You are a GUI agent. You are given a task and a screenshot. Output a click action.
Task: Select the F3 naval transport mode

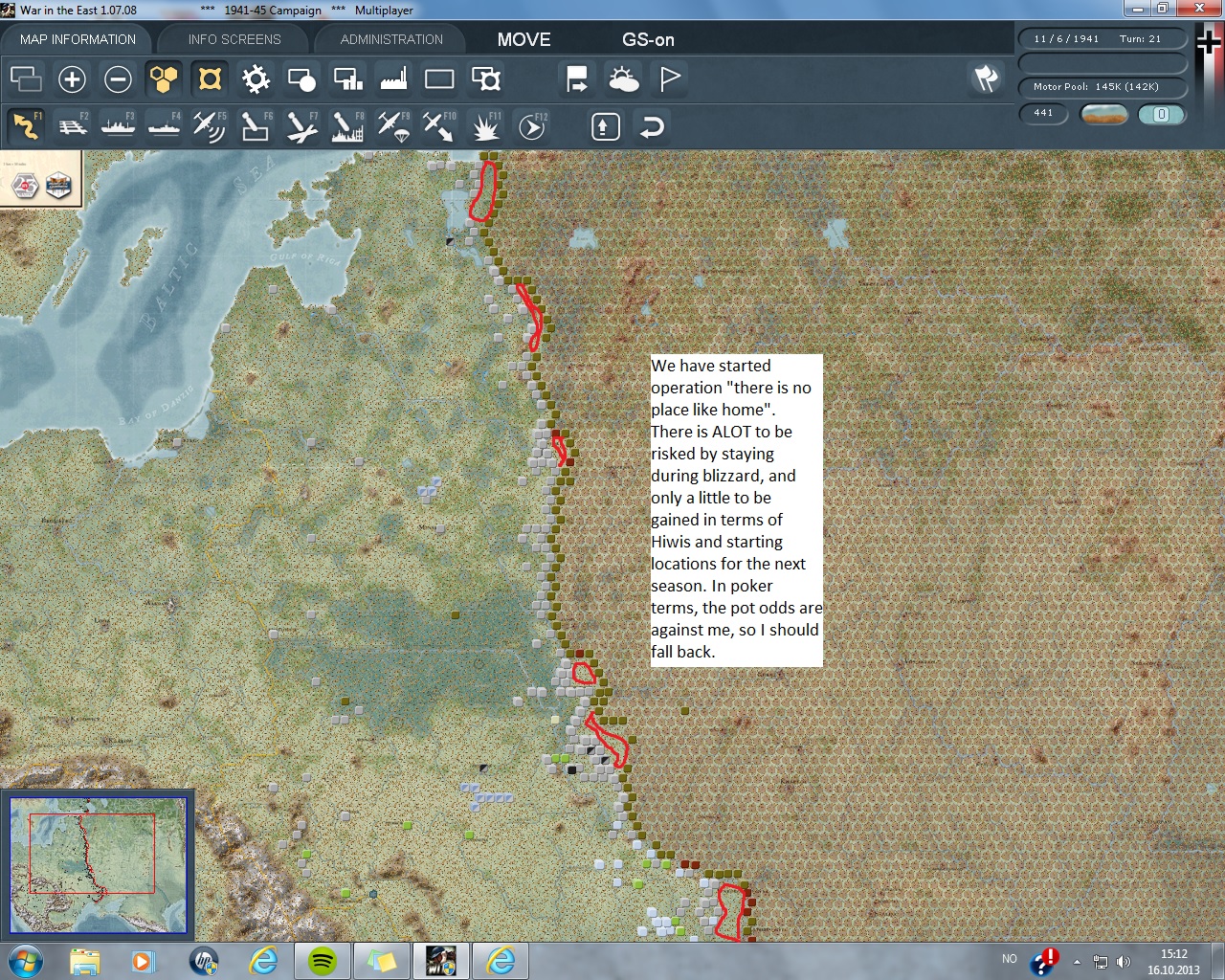pyautogui.click(x=119, y=126)
